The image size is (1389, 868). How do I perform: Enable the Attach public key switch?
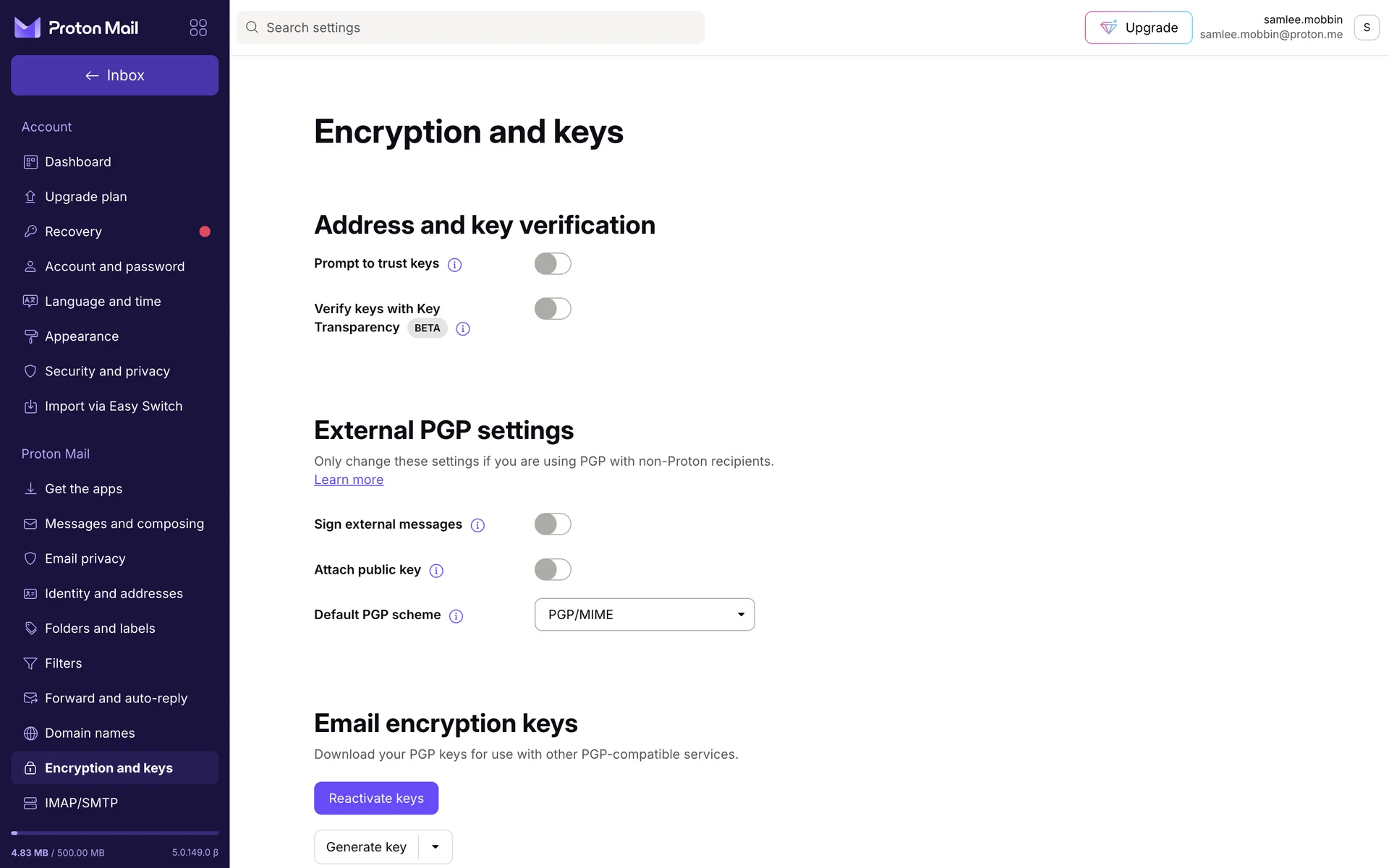pyautogui.click(x=553, y=570)
